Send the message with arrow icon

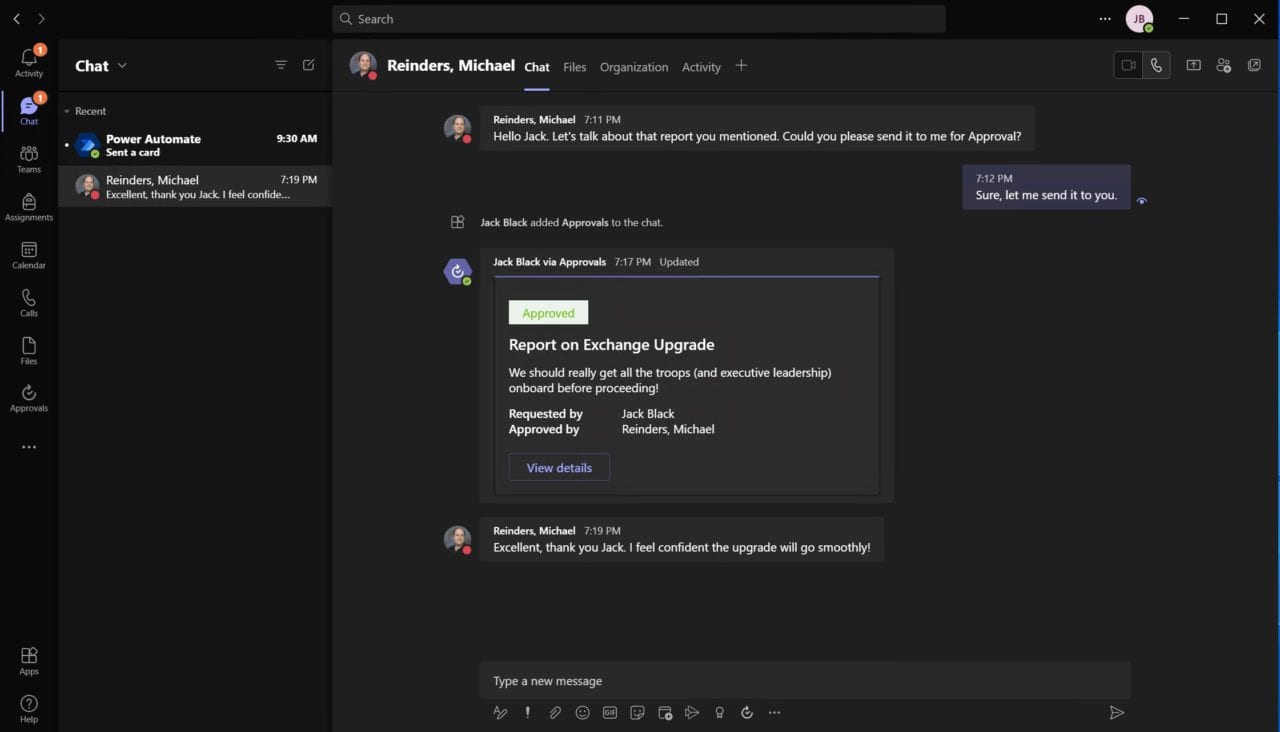click(x=1117, y=713)
